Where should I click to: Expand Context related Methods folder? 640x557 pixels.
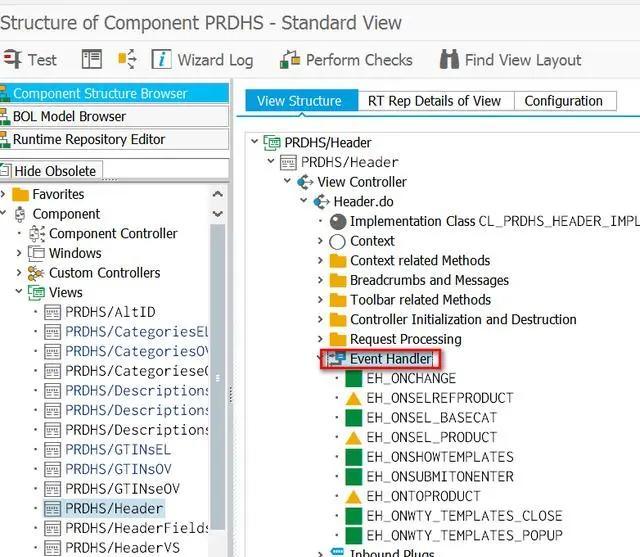pos(320,260)
